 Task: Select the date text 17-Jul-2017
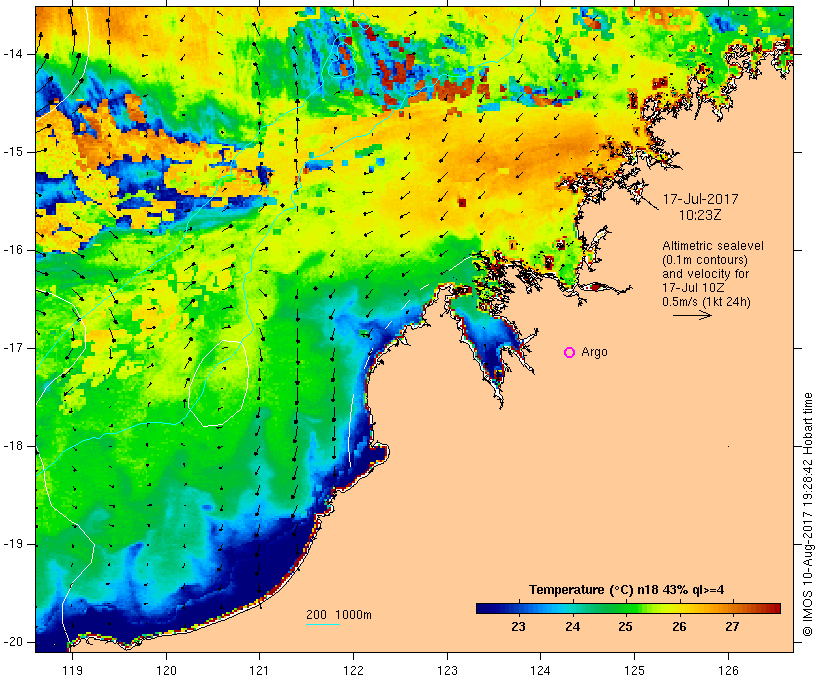point(700,199)
